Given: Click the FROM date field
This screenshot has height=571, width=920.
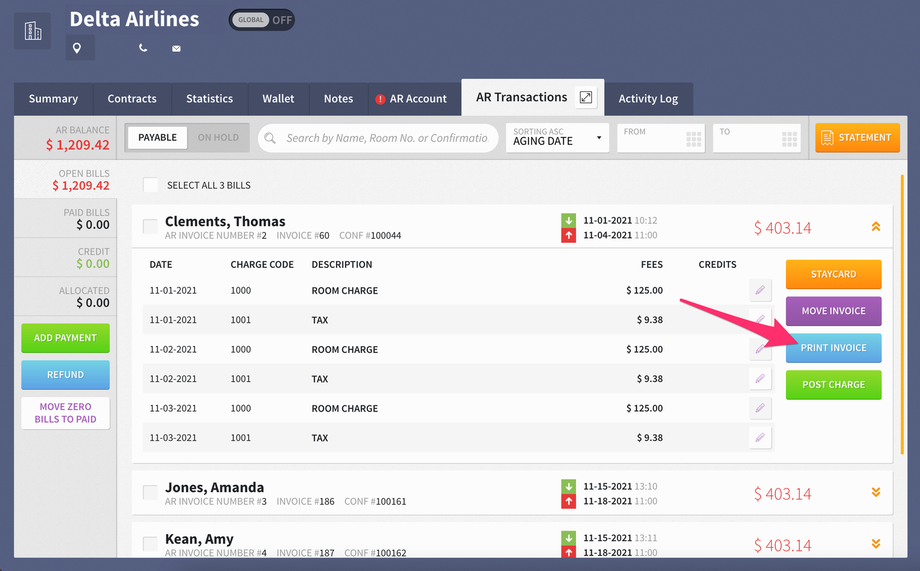Looking at the screenshot, I should 661,138.
